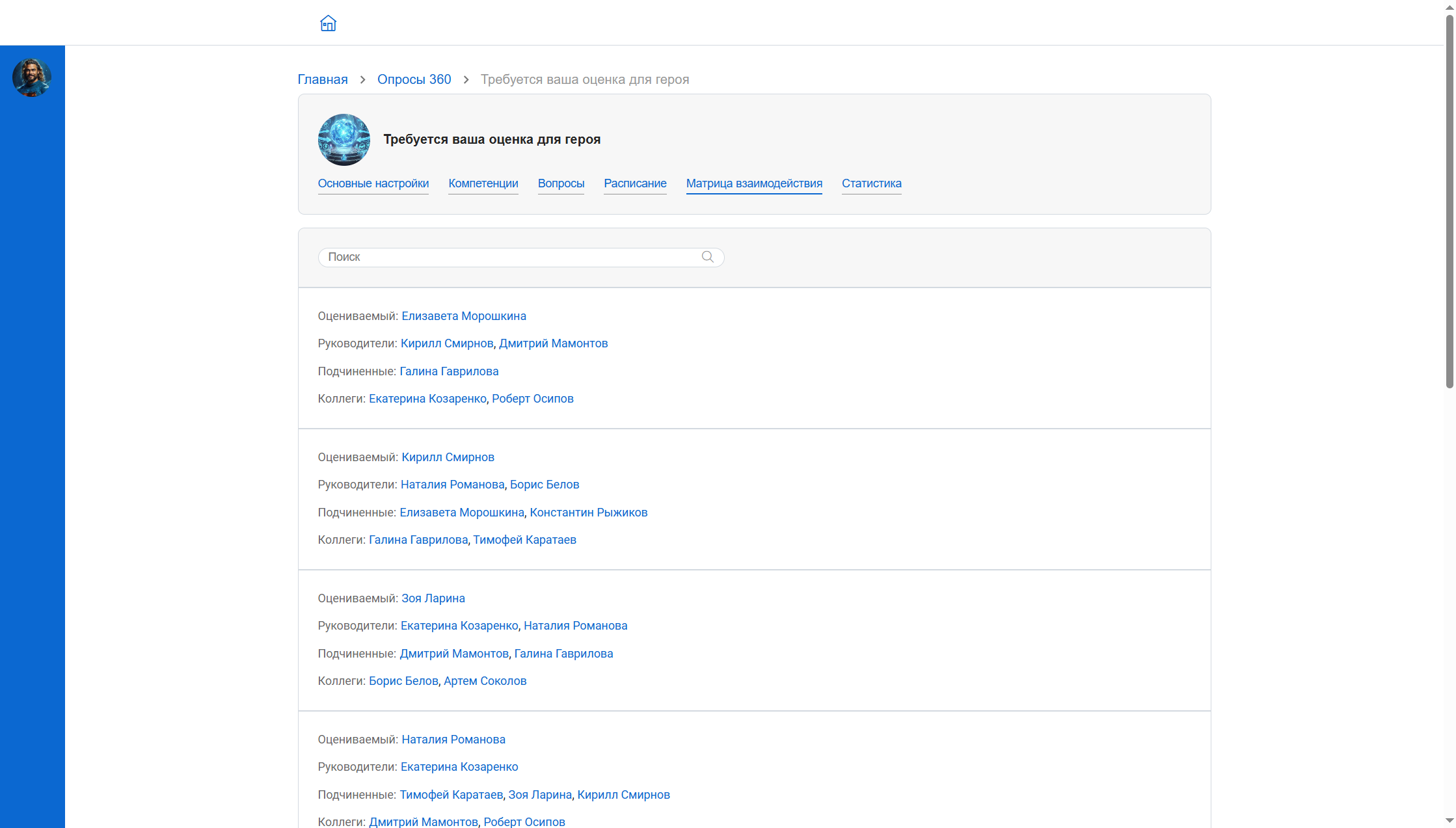This screenshot has width=1456, height=828.
Task: Switch to the Компетенции tab
Action: (x=483, y=183)
